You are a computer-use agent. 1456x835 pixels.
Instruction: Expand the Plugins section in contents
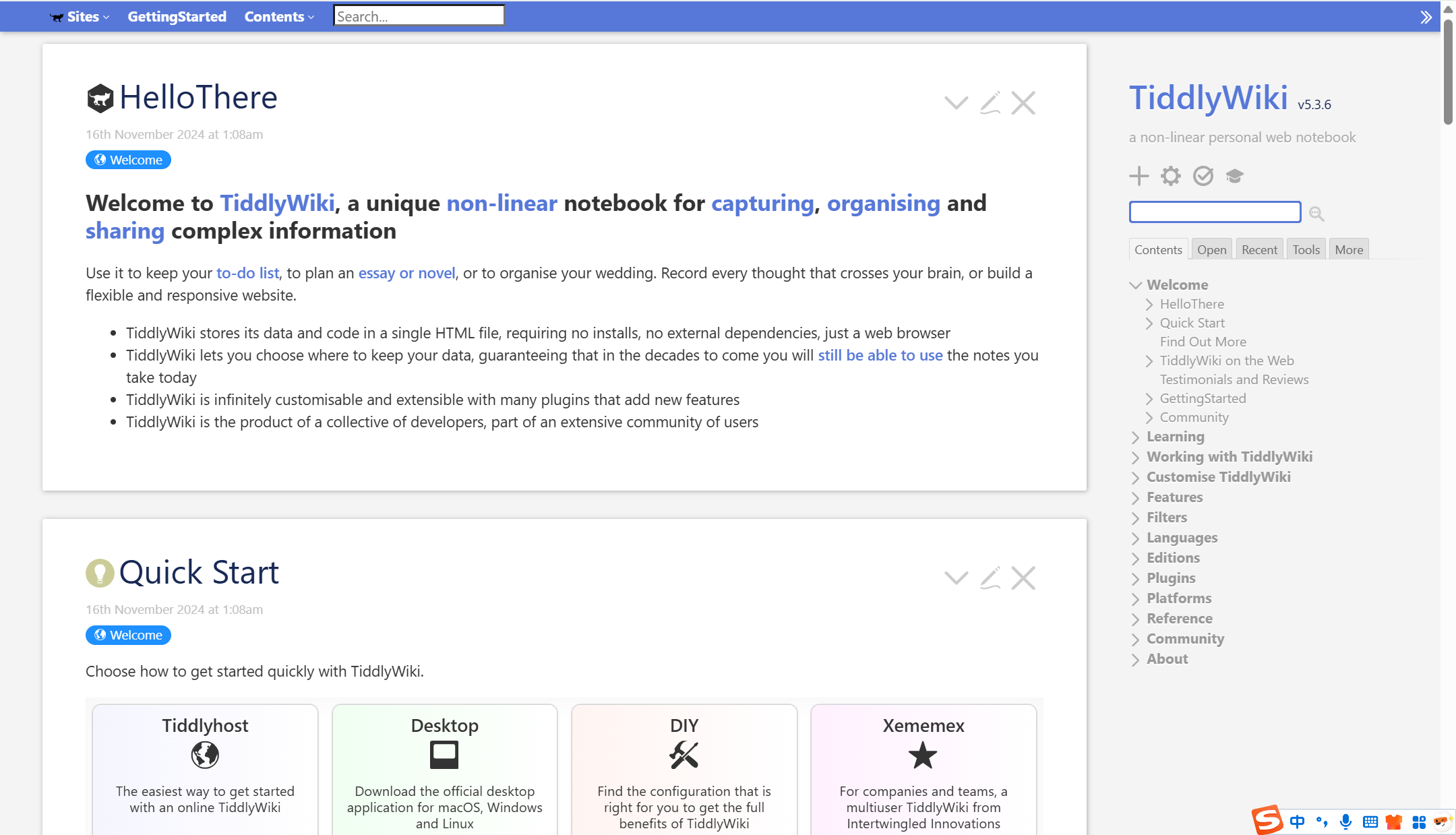[x=1136, y=578]
